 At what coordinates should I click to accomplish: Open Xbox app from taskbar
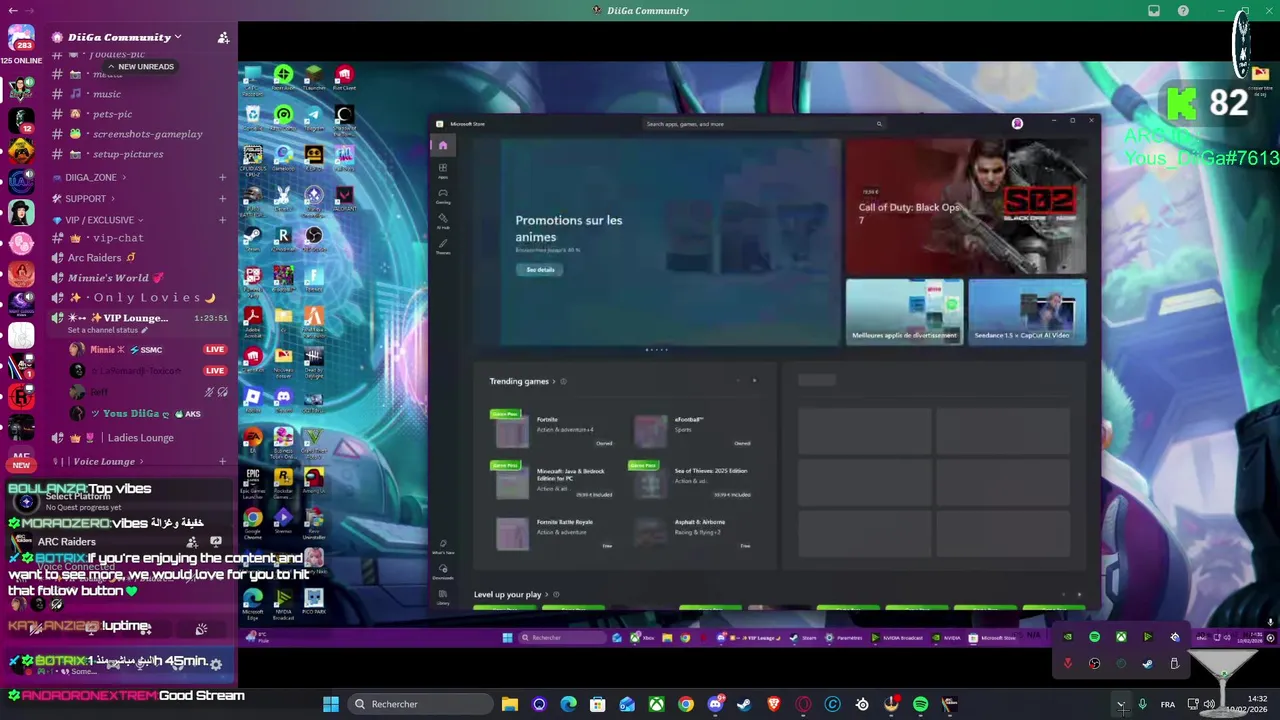coord(656,704)
